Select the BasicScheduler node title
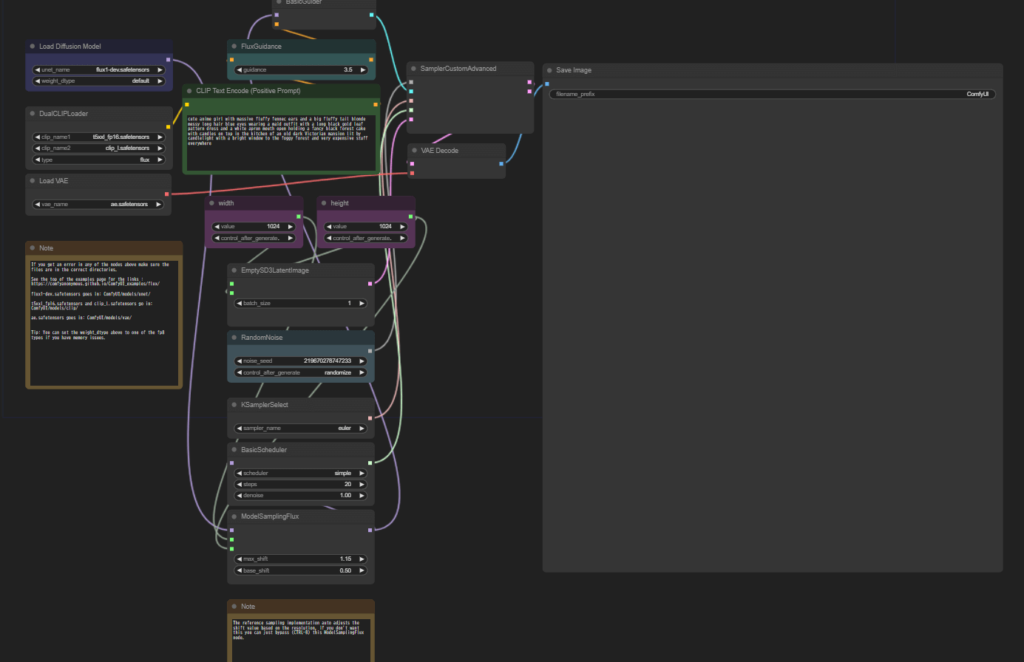1024x662 pixels. 264,450
